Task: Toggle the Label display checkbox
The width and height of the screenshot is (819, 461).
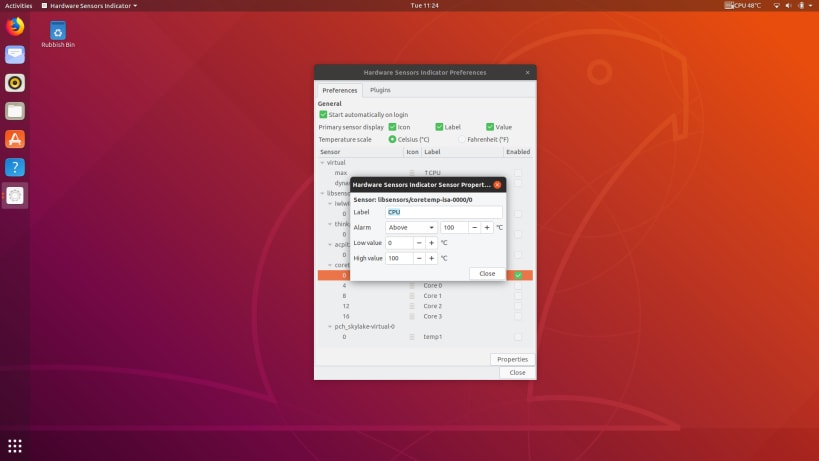Action: coord(439,127)
